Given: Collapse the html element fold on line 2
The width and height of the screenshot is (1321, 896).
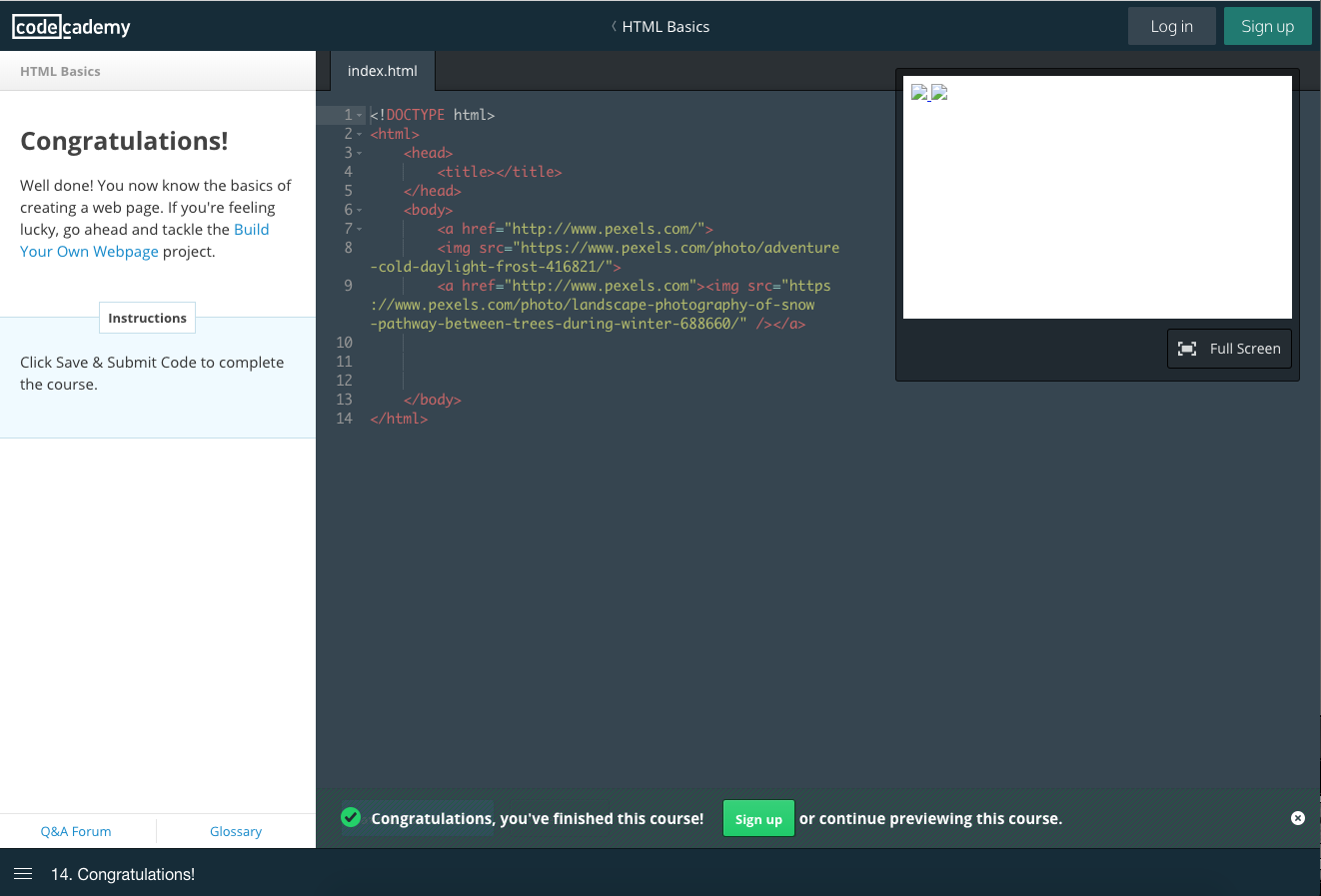Looking at the screenshot, I should pyautogui.click(x=359, y=133).
